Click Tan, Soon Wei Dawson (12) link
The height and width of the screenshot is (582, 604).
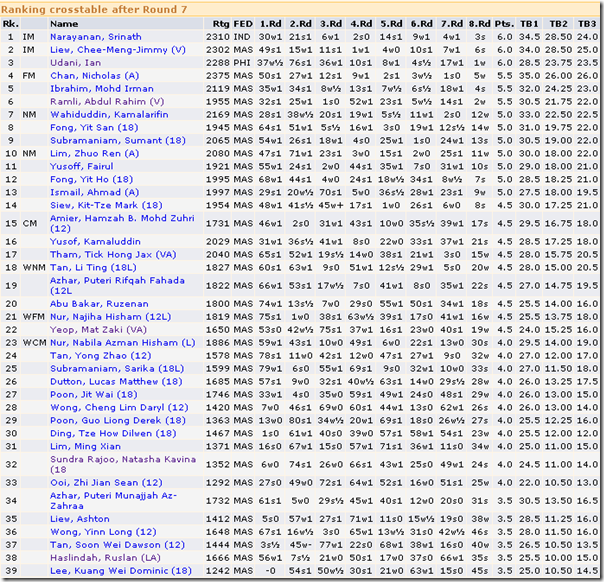[117, 545]
